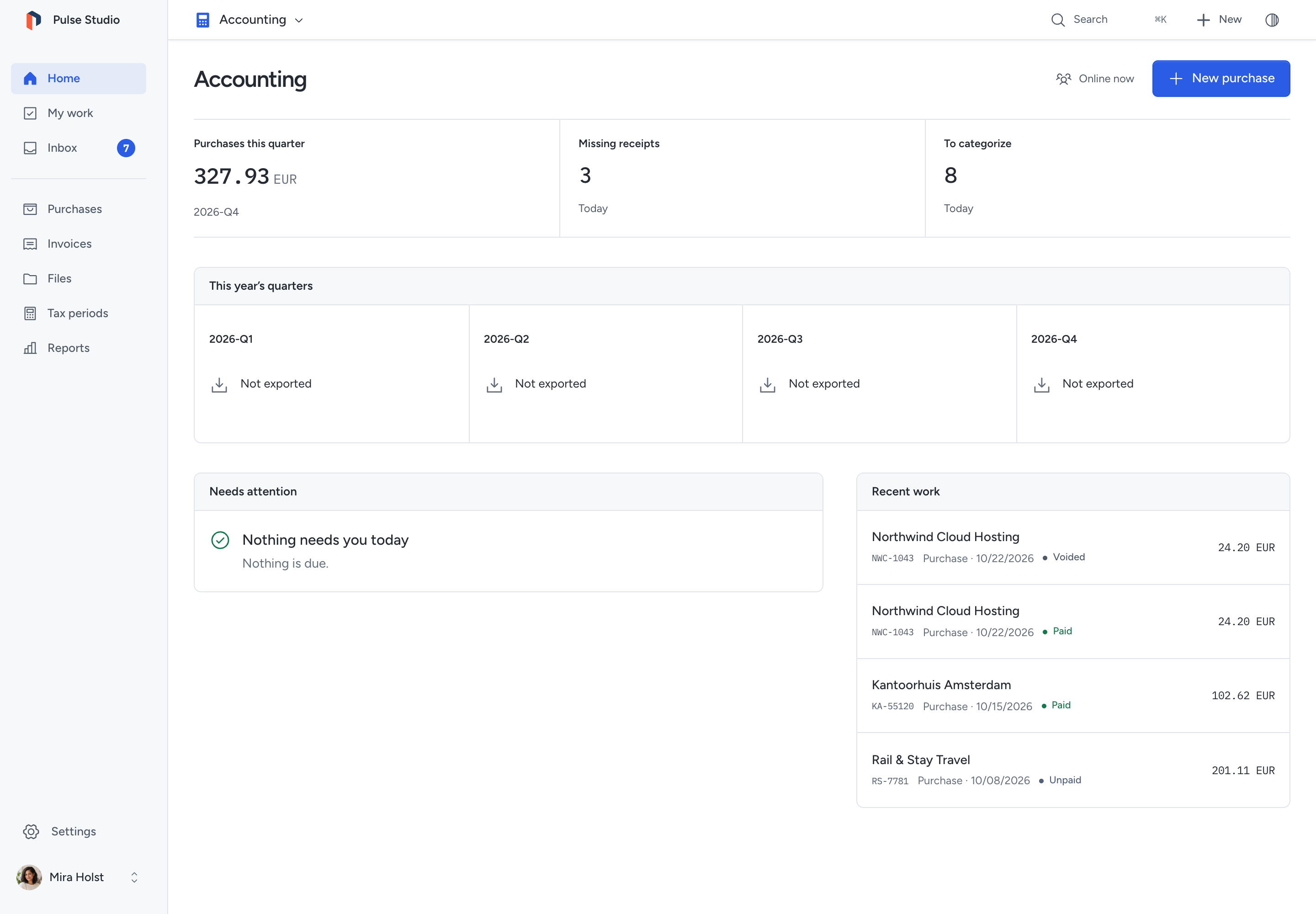Click the To categorize count 8
This screenshot has width=1316, height=914.
coord(950,176)
